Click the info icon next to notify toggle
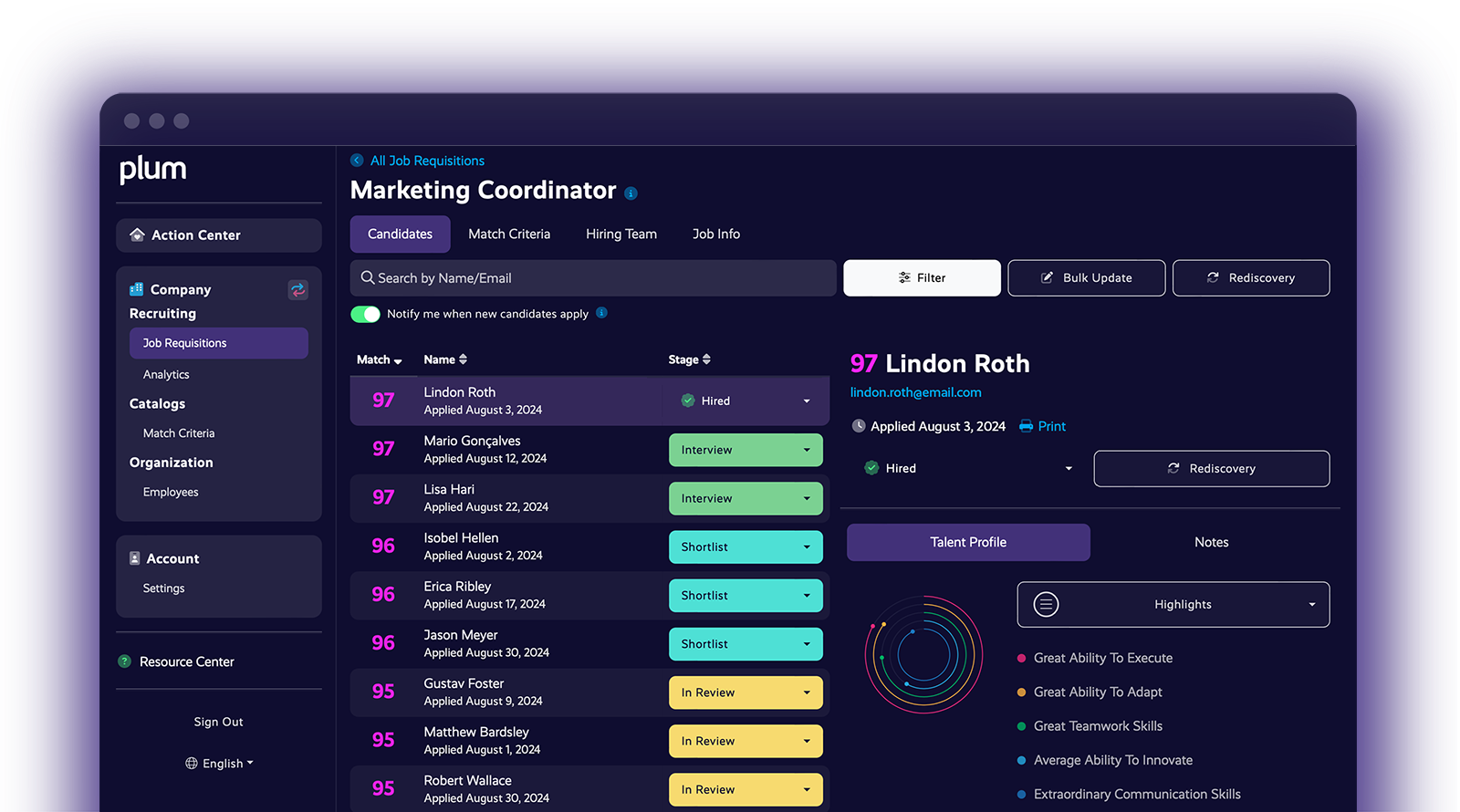Screen dimensions: 1460x812 (x=601, y=313)
